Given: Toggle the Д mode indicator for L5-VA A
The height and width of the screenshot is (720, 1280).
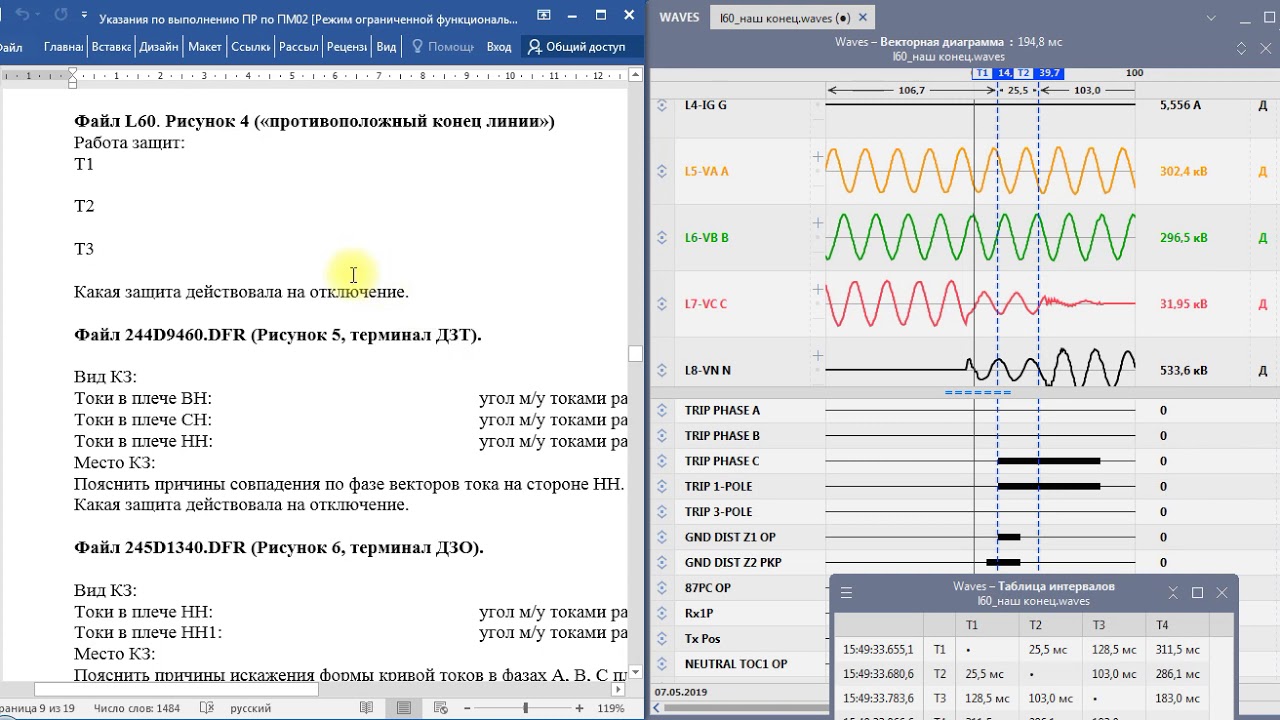Looking at the screenshot, I should coord(1262,171).
